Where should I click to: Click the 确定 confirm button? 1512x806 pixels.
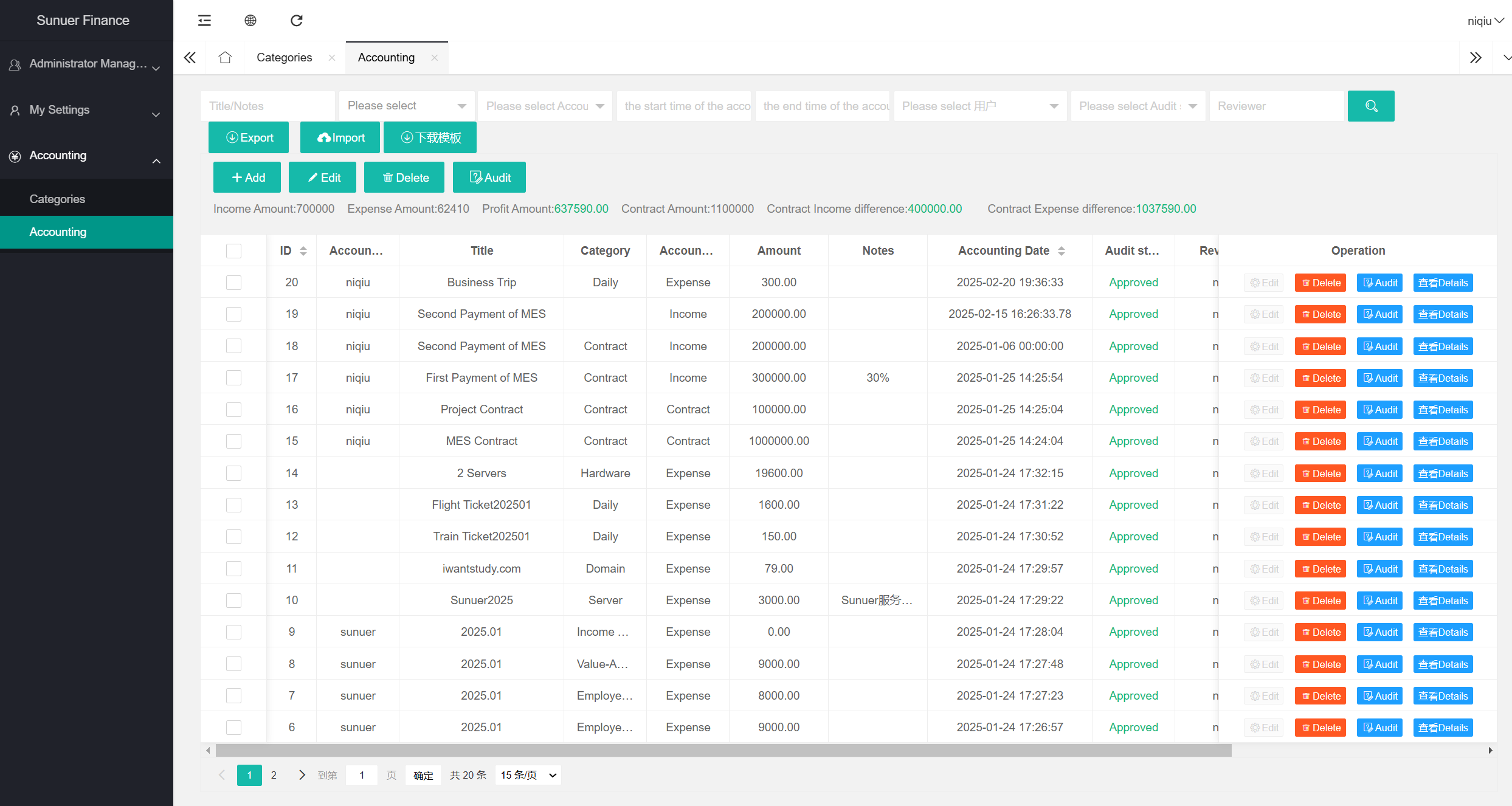pyautogui.click(x=423, y=775)
